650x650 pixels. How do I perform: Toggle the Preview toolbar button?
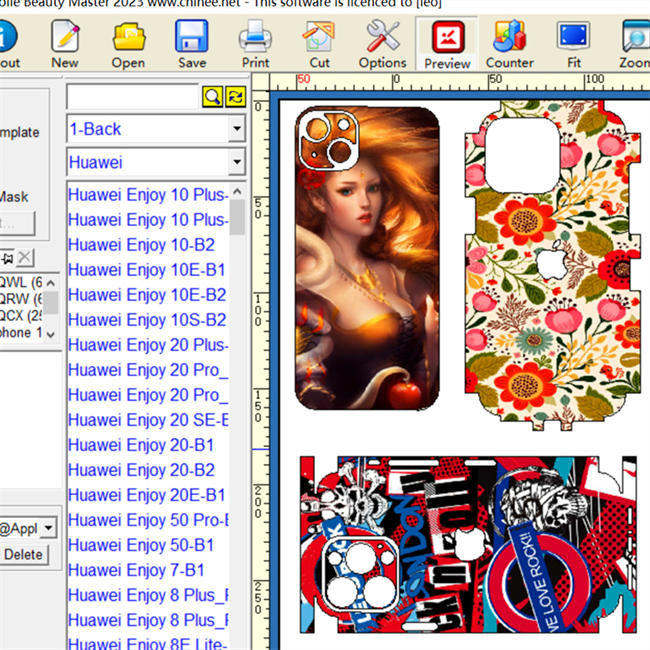(x=447, y=45)
